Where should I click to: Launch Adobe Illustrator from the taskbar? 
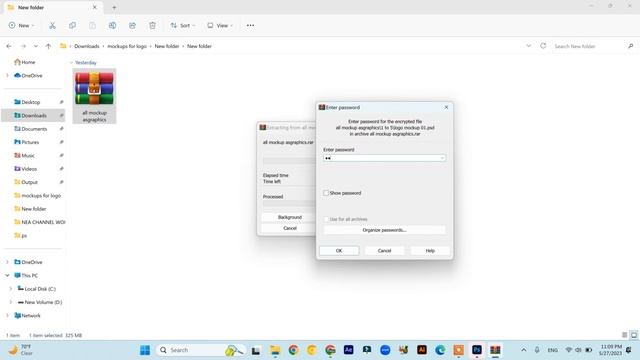coord(422,350)
